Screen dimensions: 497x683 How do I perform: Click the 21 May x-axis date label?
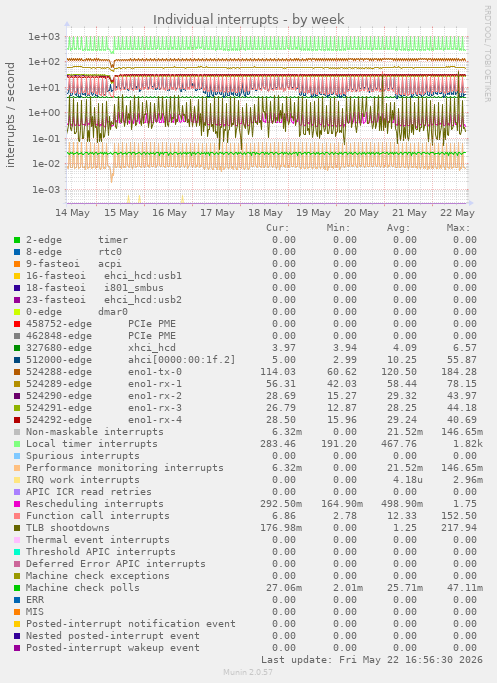pos(409,213)
